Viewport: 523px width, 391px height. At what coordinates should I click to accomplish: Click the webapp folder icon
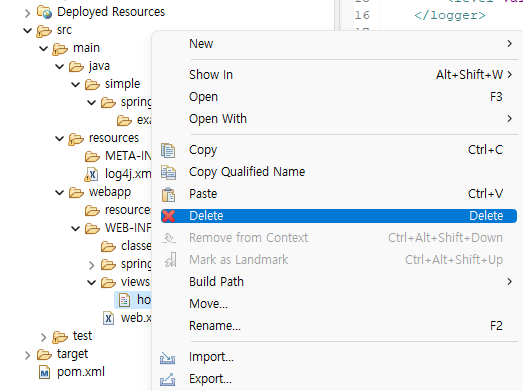coord(76,193)
